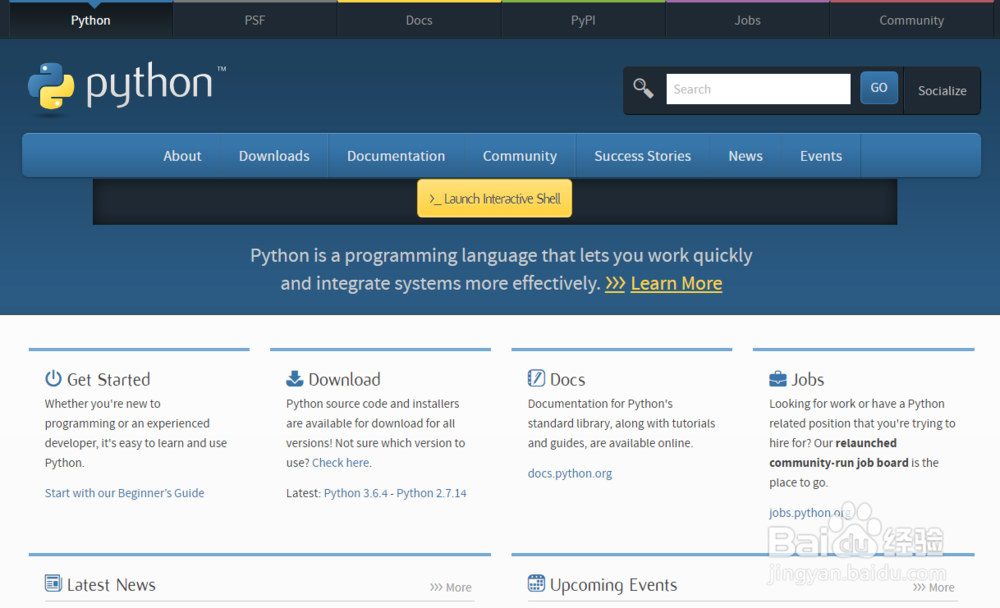Open the Python 3.6.4 download link
The width and height of the screenshot is (1000, 608).
[x=355, y=493]
